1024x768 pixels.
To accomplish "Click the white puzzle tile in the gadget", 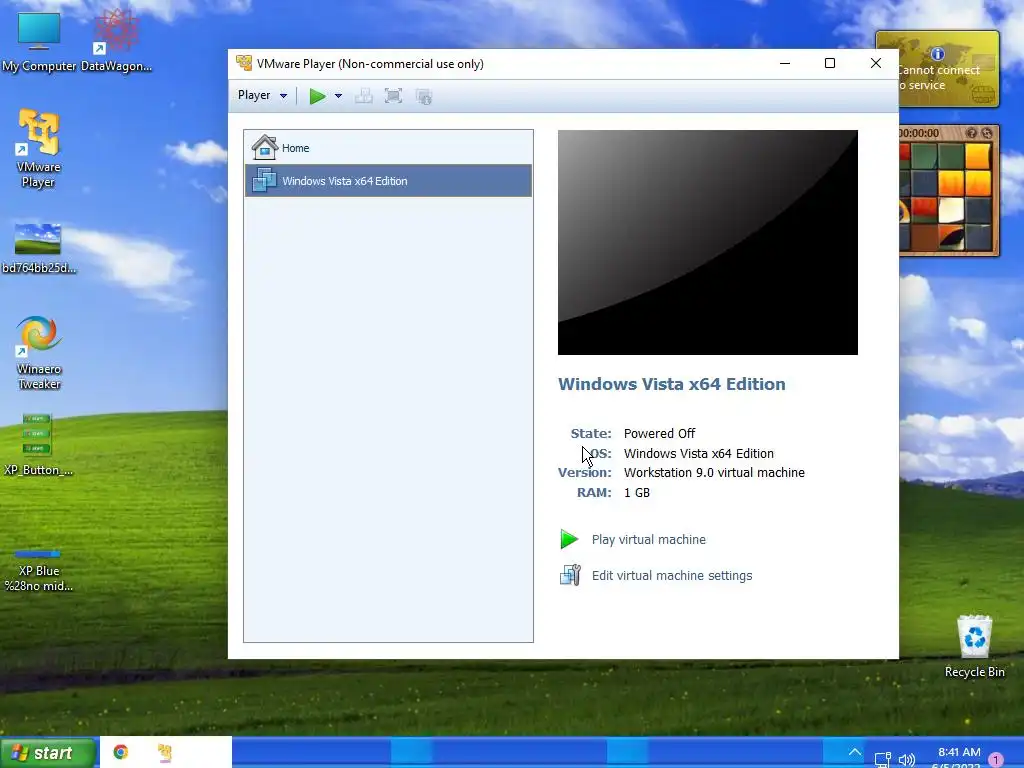I will 951,210.
